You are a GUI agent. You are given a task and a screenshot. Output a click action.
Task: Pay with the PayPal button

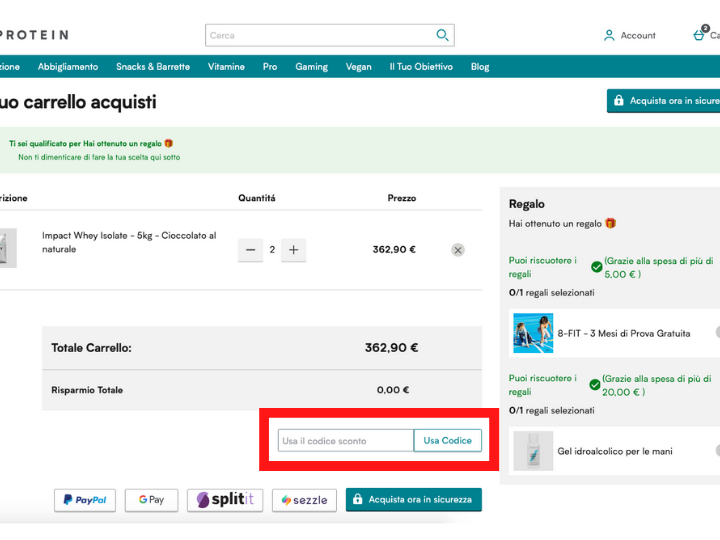(x=85, y=500)
